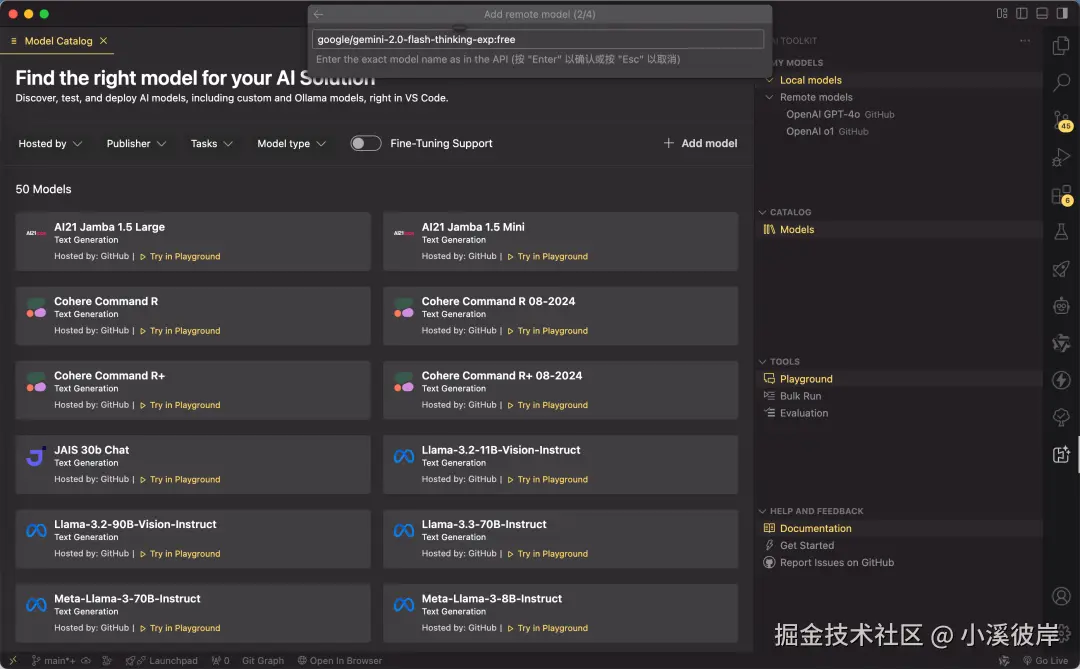
Task: Click the JAIS 30b Chat logo icon
Action: [36, 456]
